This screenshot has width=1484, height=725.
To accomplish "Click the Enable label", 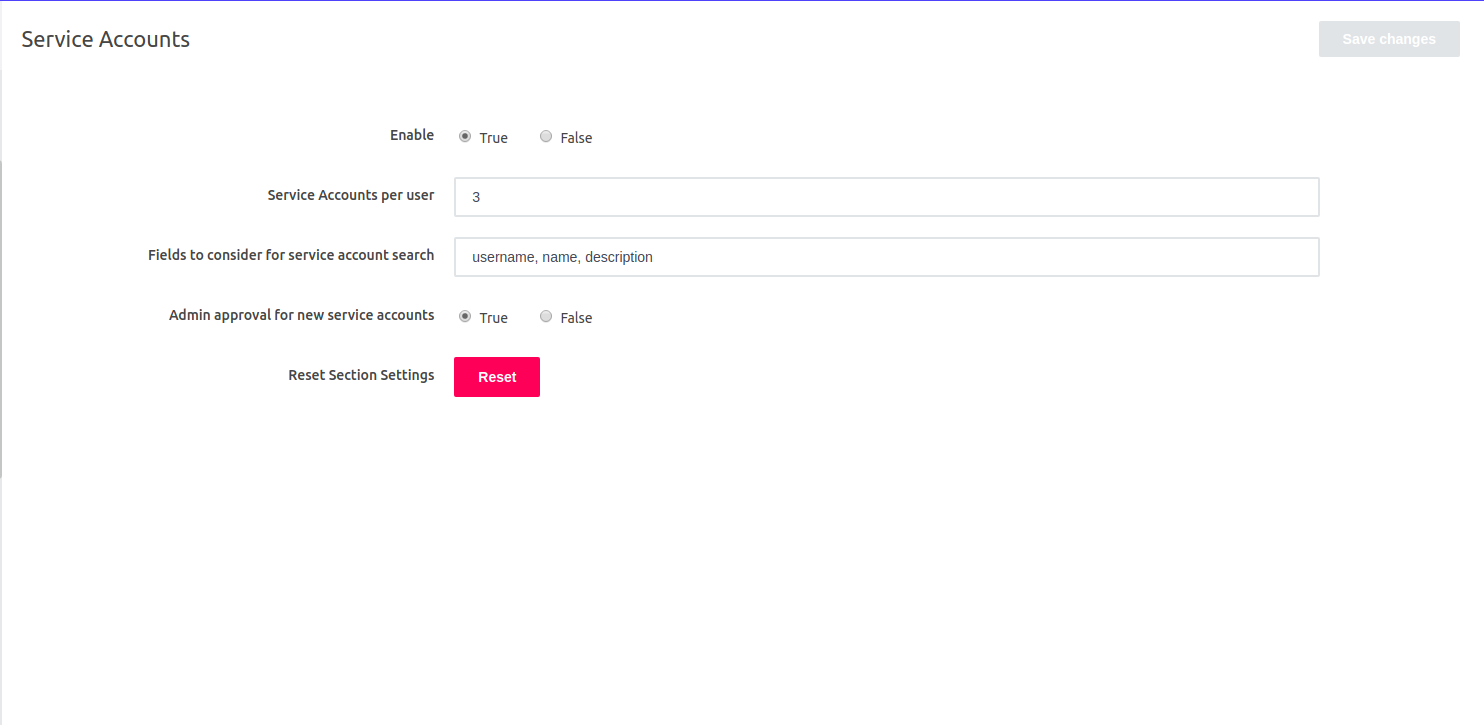I will (411, 135).
